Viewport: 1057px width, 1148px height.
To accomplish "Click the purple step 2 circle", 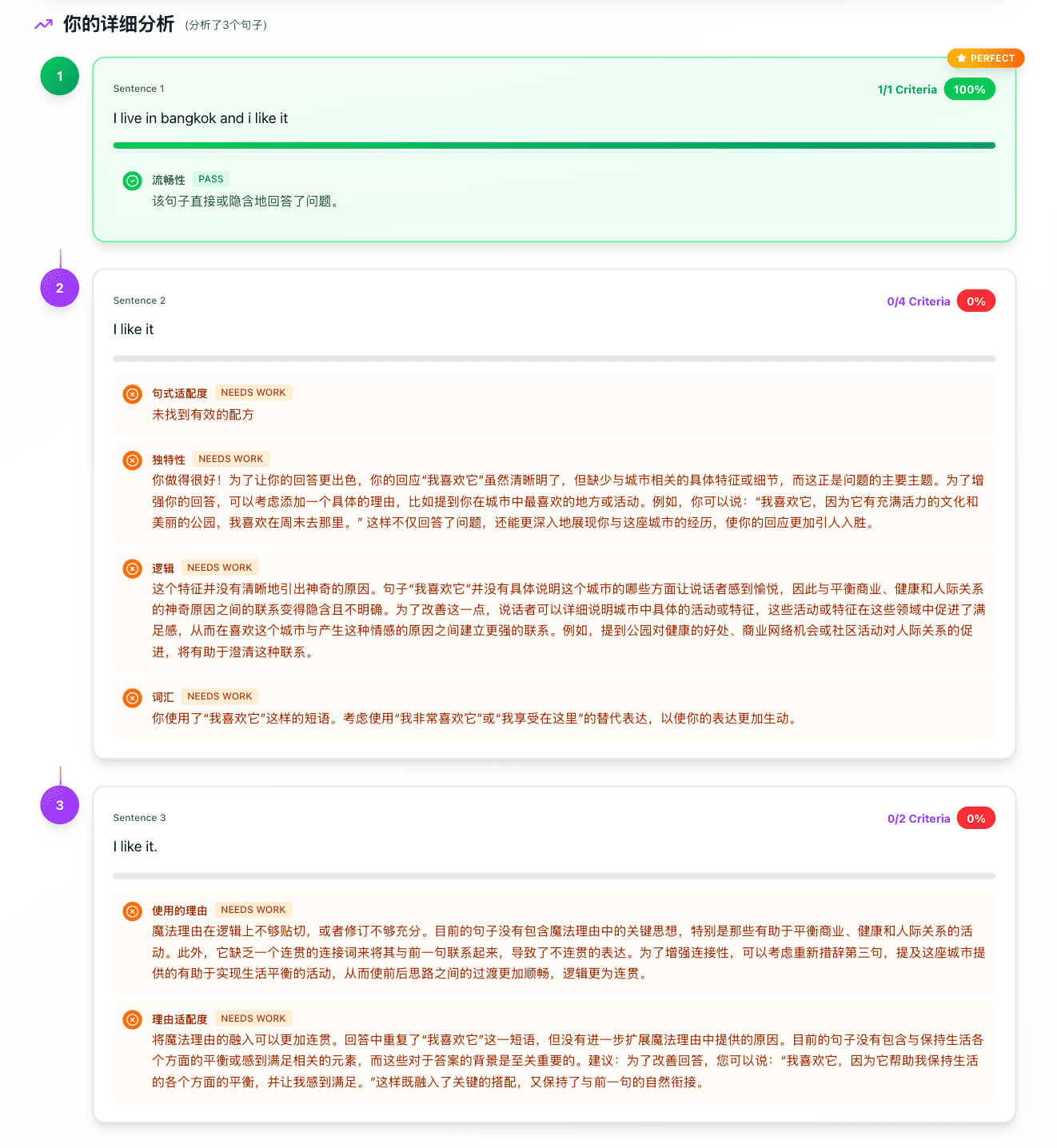I will tap(60, 288).
